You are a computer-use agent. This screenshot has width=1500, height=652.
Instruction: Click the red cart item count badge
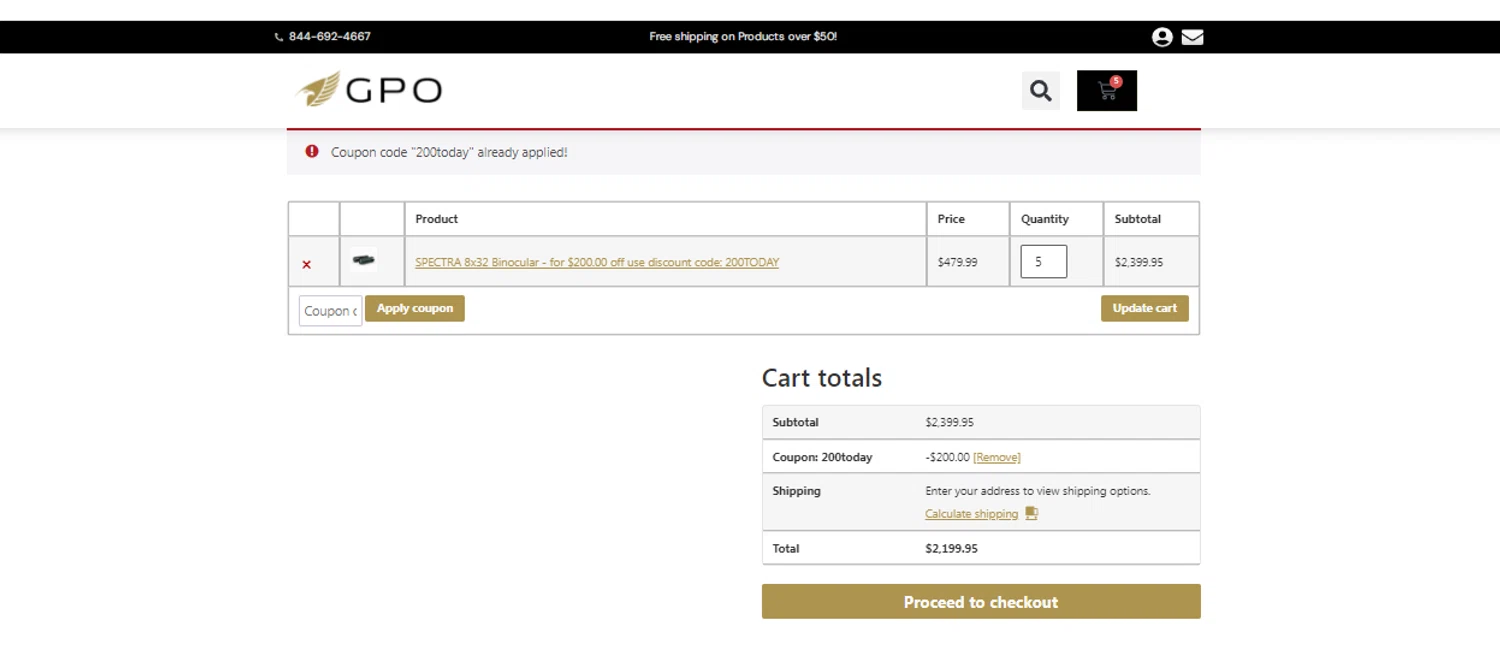(x=1116, y=82)
